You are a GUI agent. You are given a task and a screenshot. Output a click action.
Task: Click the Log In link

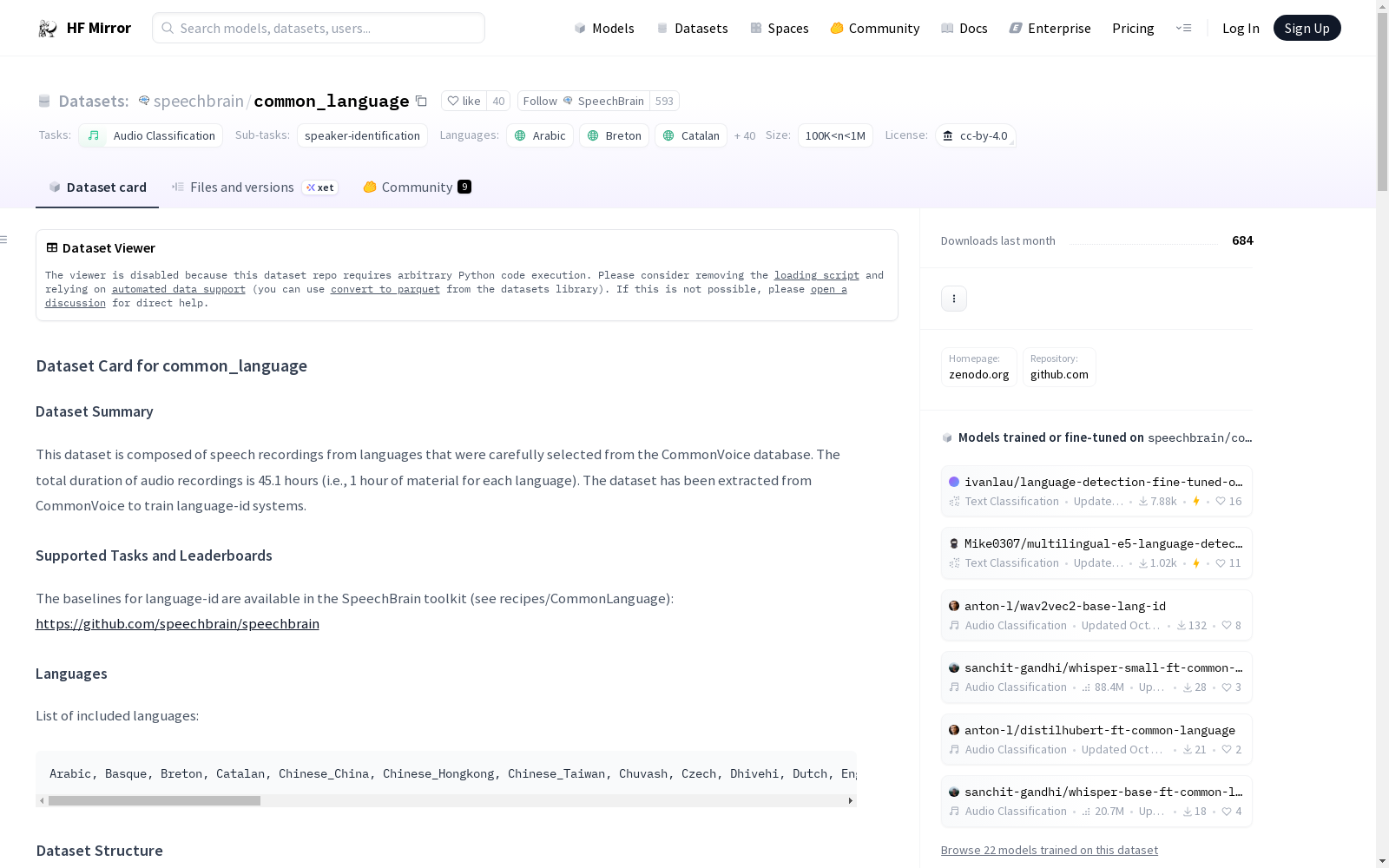pyautogui.click(x=1241, y=29)
